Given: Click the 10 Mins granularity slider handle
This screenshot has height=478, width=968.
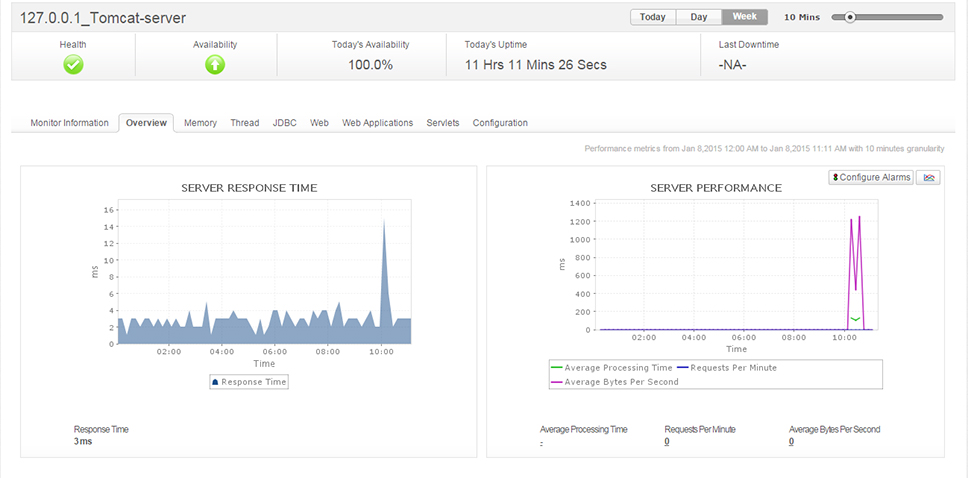Looking at the screenshot, I should pos(850,17).
